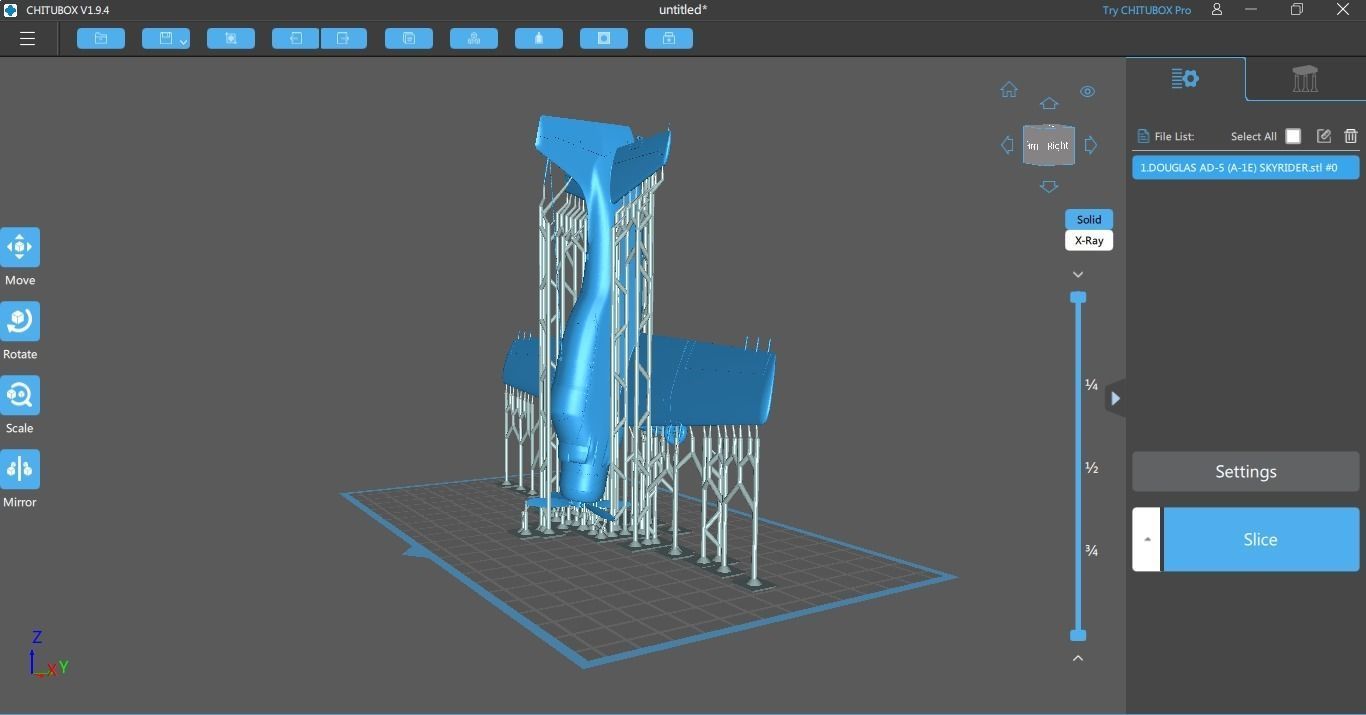Click the save project floppy icon
This screenshot has width=1366, height=715.
click(x=165, y=39)
